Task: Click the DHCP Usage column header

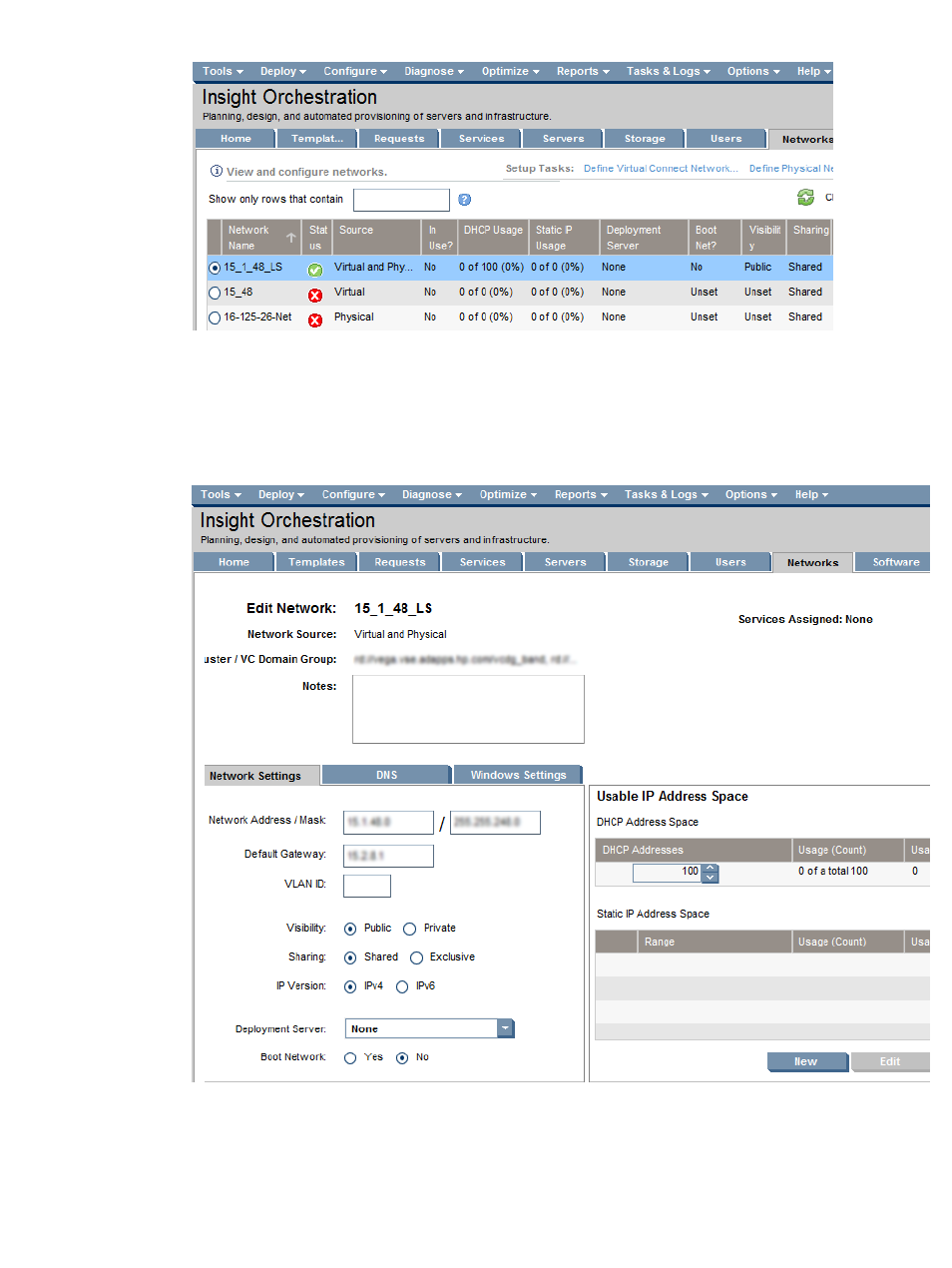Action: tap(493, 238)
